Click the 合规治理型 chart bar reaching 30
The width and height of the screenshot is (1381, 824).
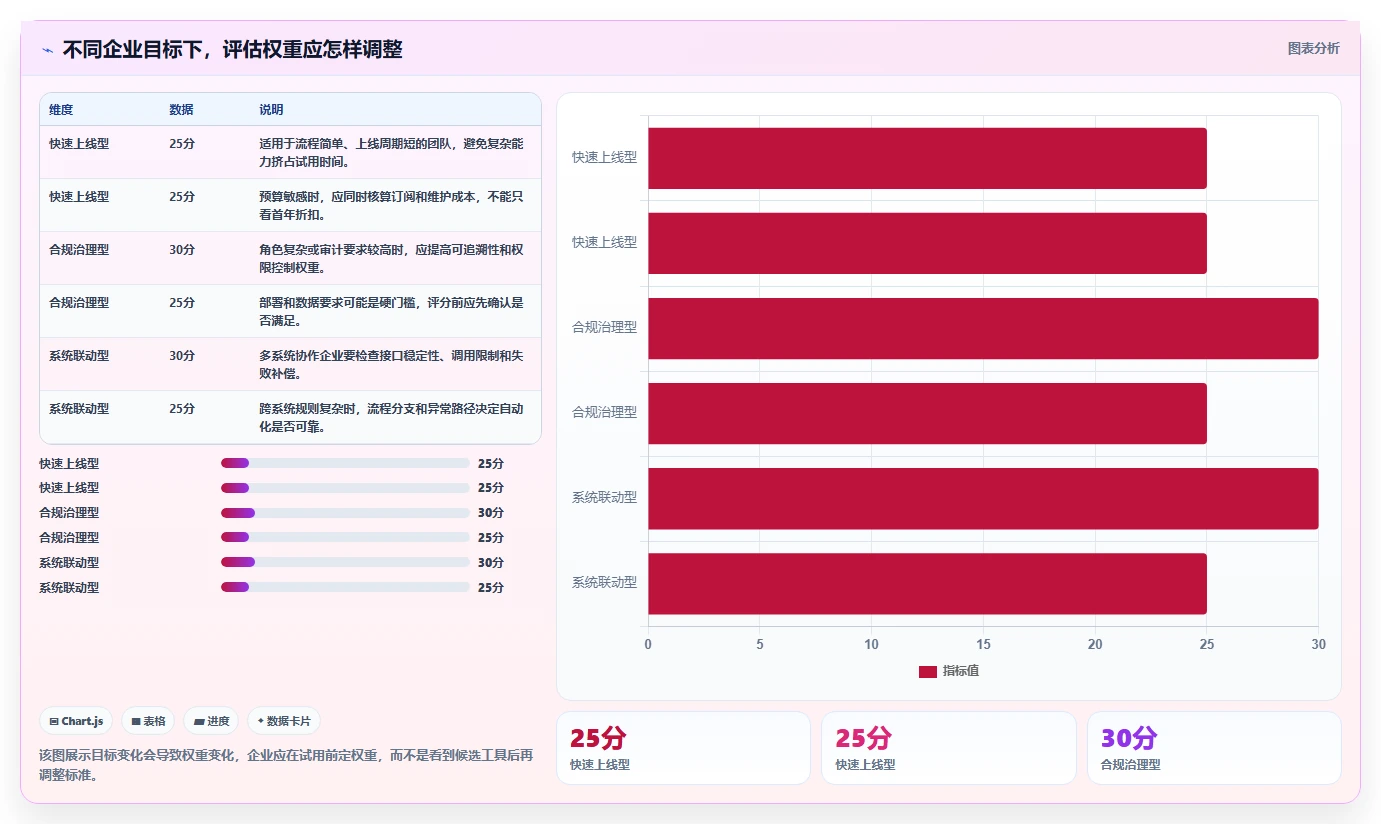tap(983, 328)
